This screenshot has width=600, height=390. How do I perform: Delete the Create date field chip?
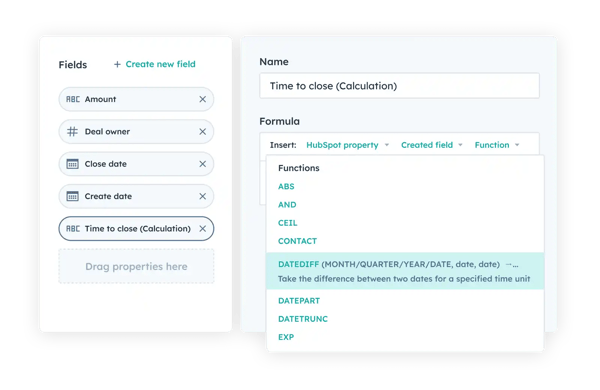coord(202,196)
